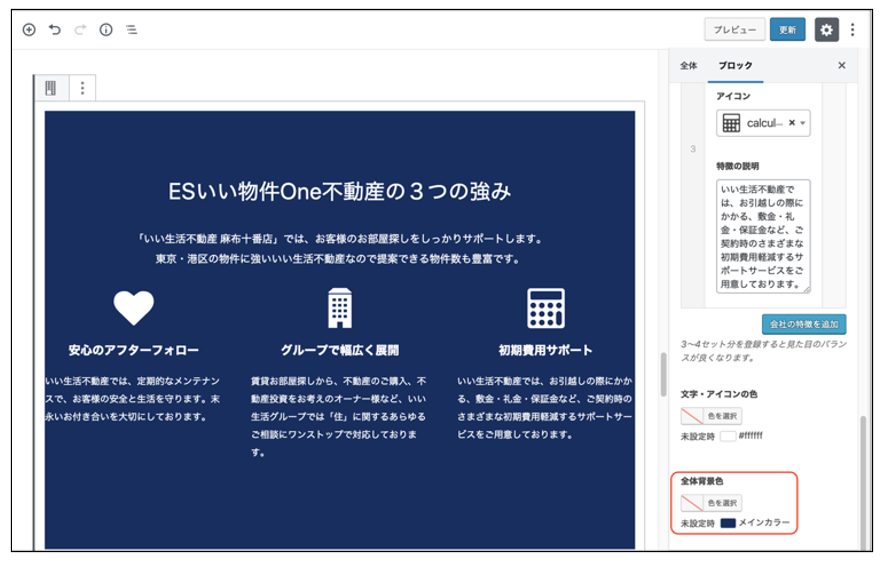
Task: Open more tools vertical dots menu
Action: 852,30
